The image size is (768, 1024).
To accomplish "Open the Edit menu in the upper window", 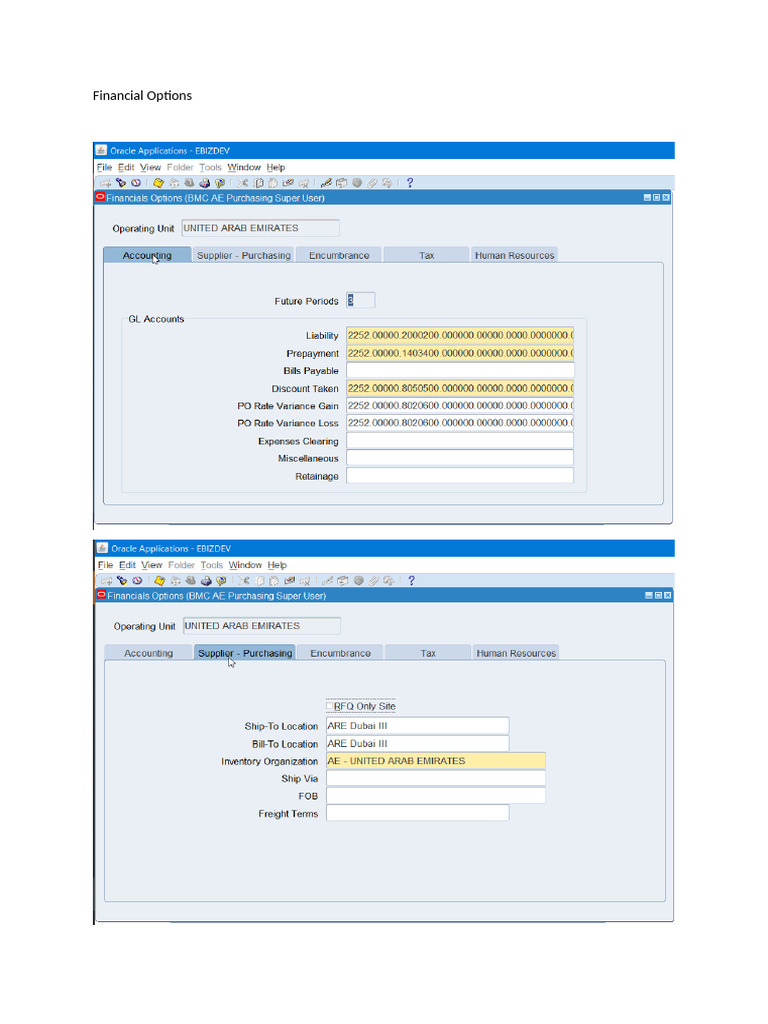I will [x=126, y=167].
